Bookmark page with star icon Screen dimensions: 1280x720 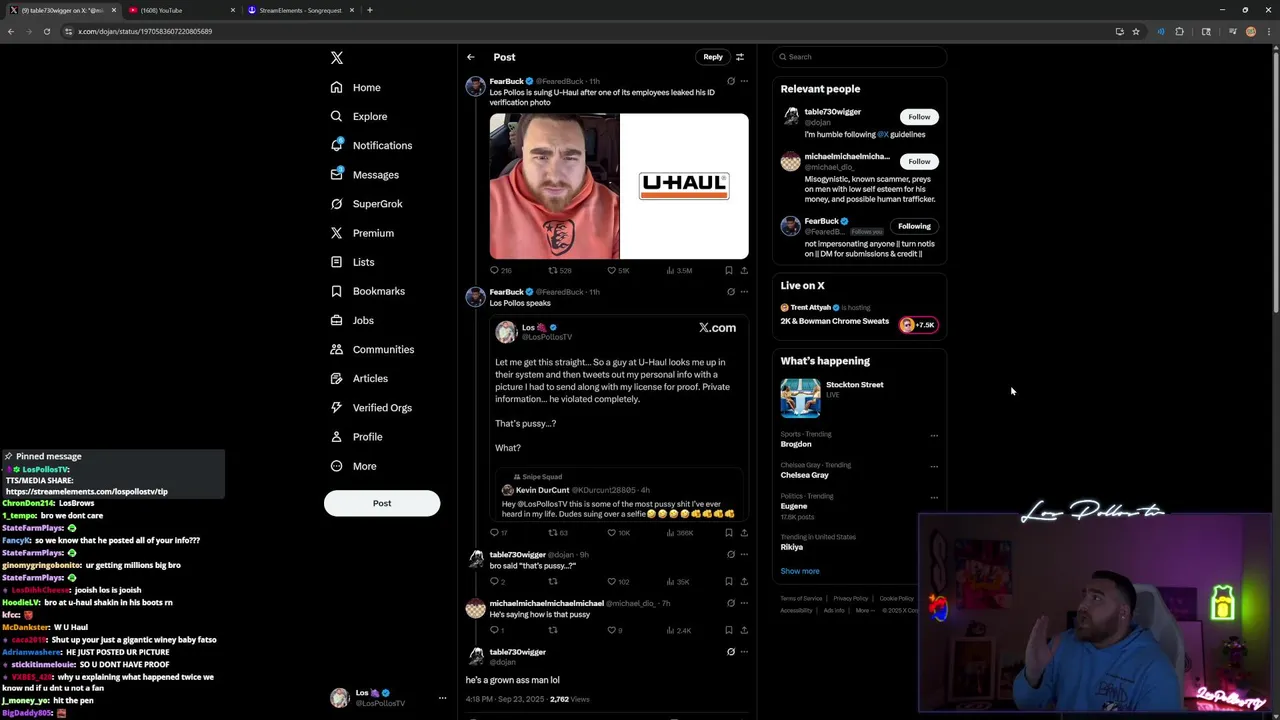[1136, 31]
